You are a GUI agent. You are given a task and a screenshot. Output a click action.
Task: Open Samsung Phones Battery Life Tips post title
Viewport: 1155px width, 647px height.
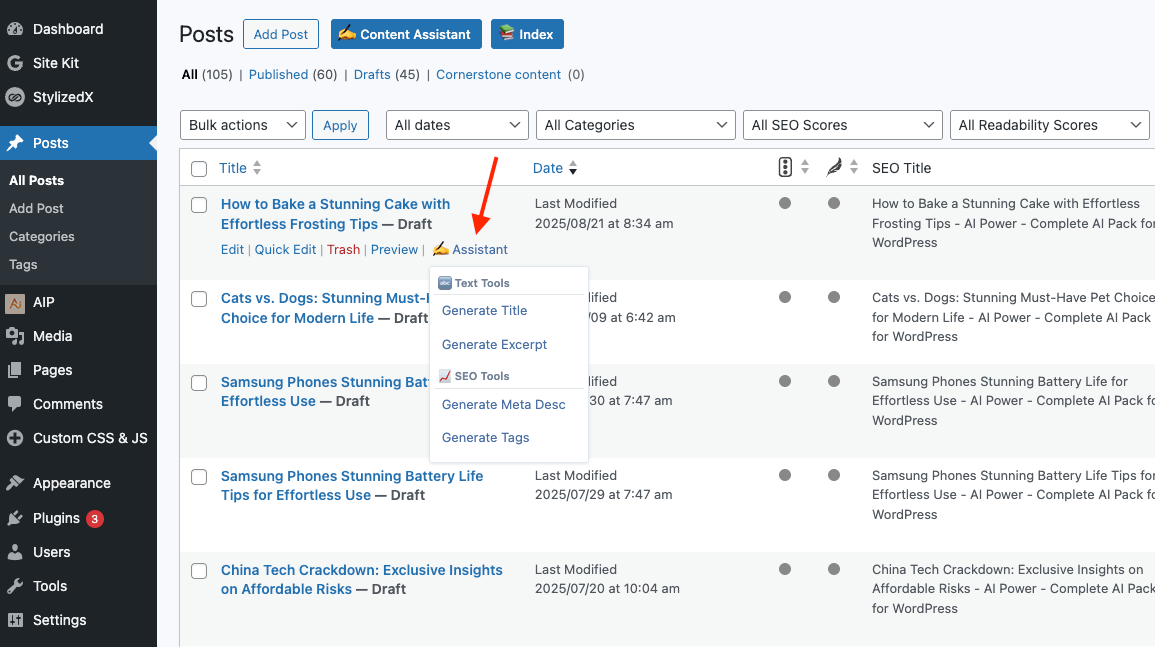[x=352, y=486]
